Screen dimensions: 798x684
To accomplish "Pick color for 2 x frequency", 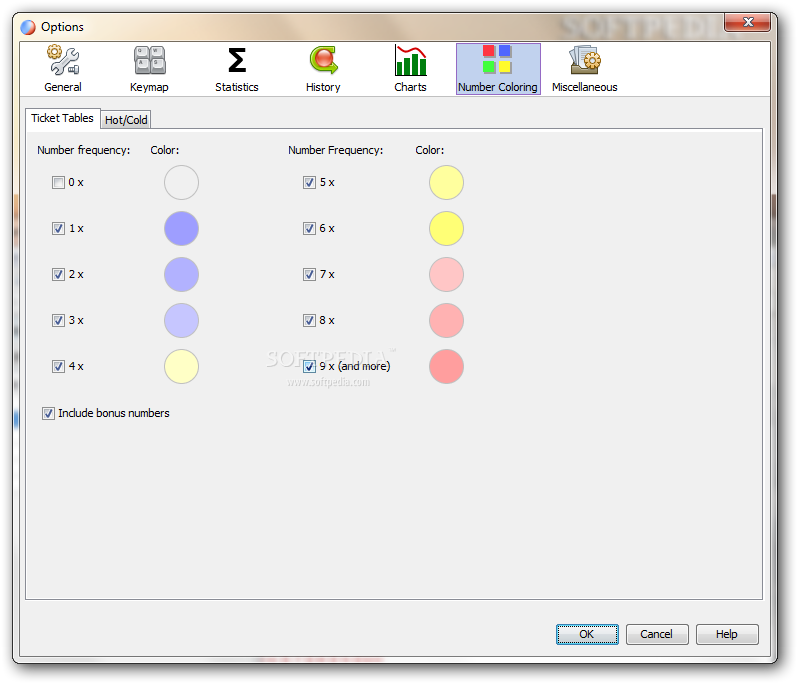I will 181,274.
